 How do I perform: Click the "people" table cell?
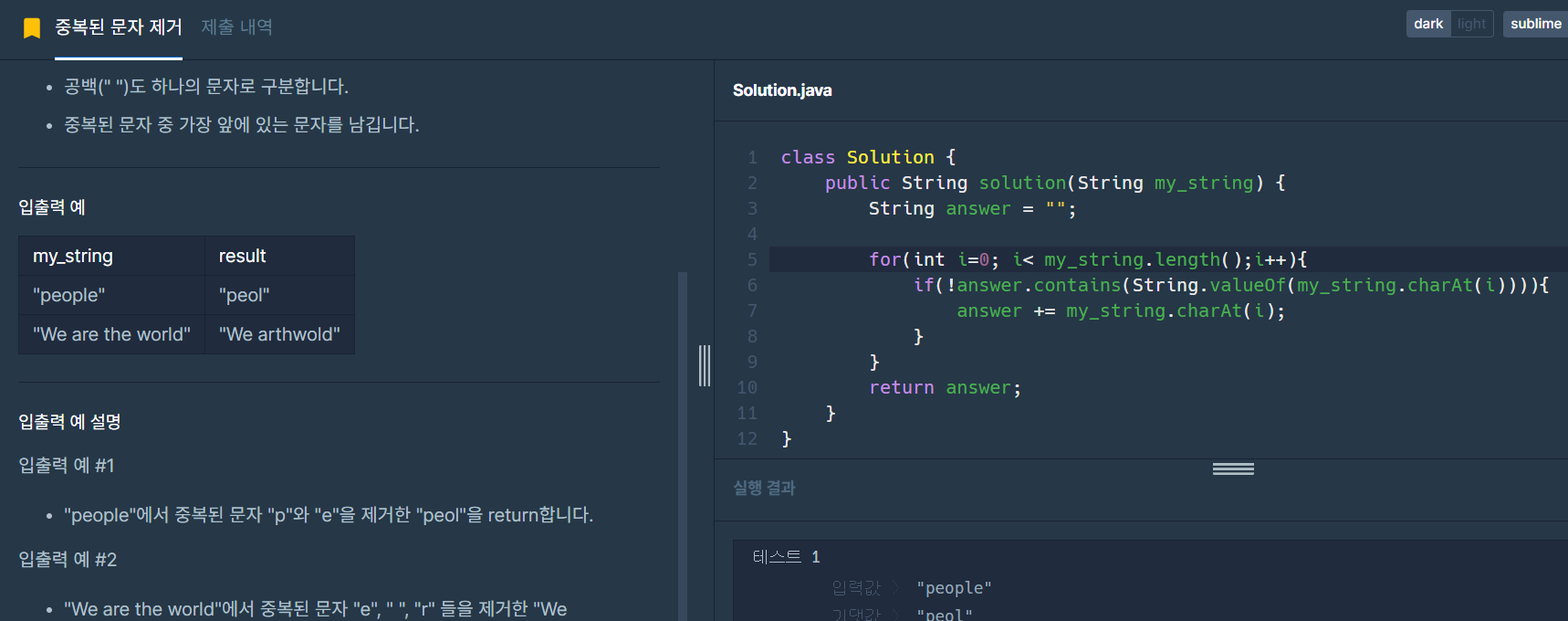111,295
